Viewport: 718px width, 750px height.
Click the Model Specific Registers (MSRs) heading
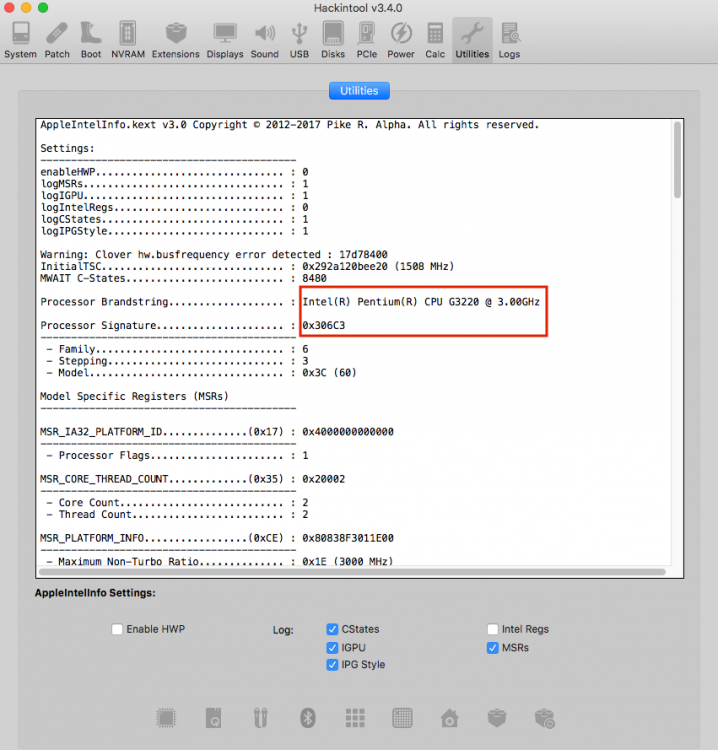(134, 397)
